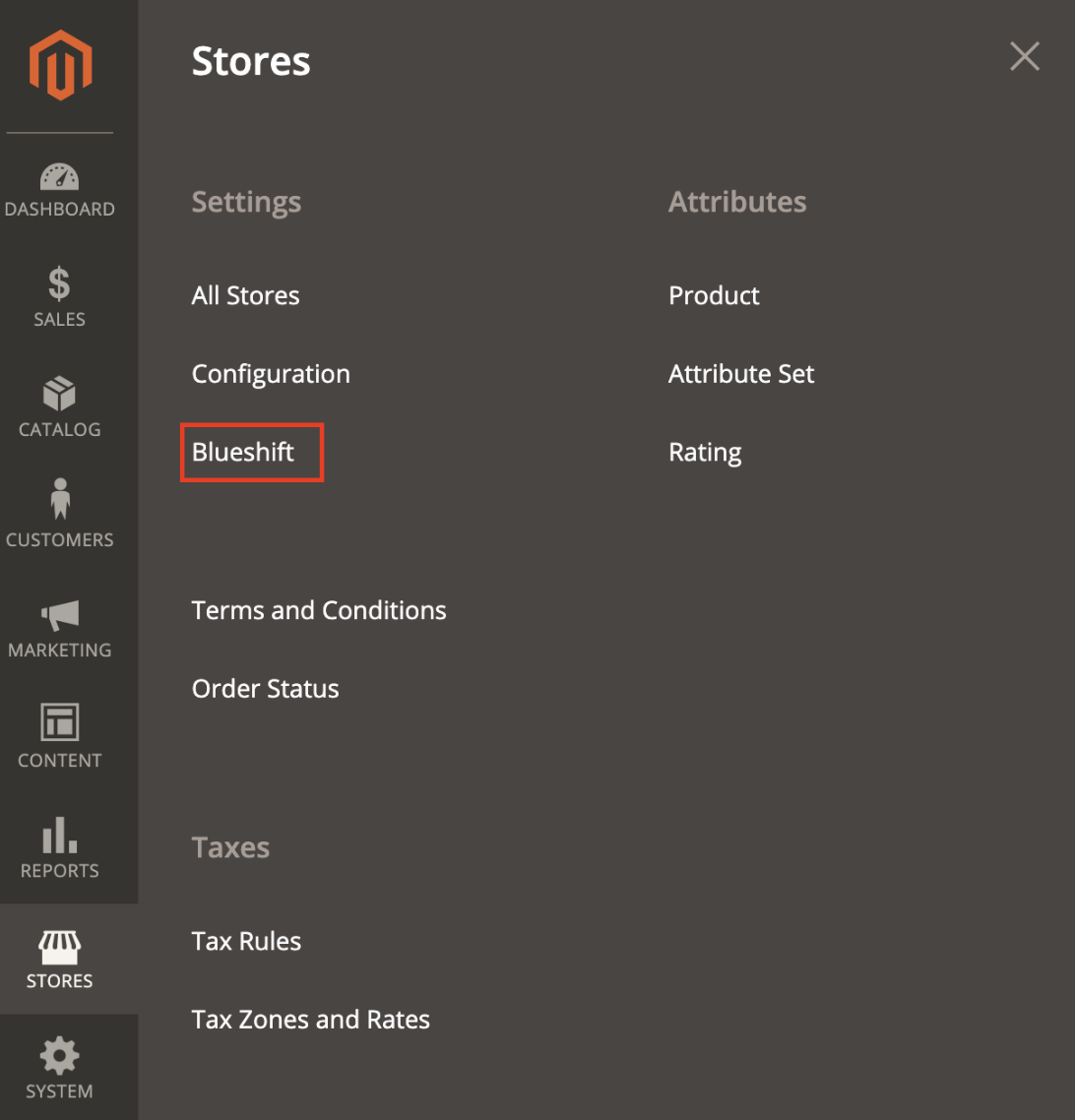Open Tax Rules
The width and height of the screenshot is (1075, 1120).
(x=246, y=941)
